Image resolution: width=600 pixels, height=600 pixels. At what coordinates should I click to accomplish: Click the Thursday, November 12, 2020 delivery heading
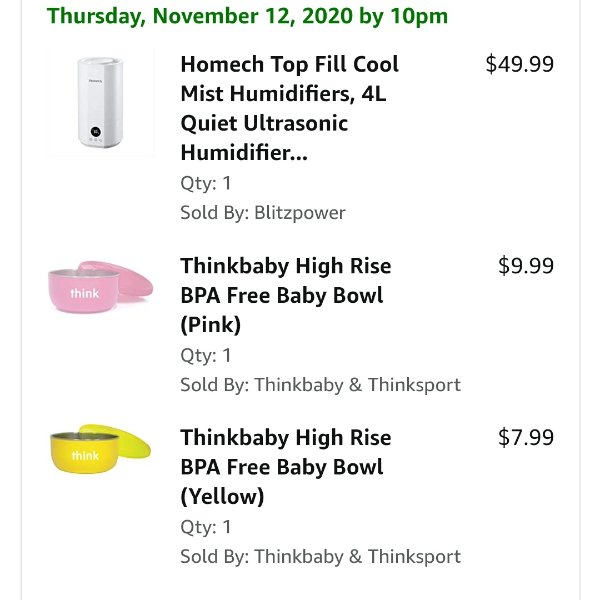247,16
